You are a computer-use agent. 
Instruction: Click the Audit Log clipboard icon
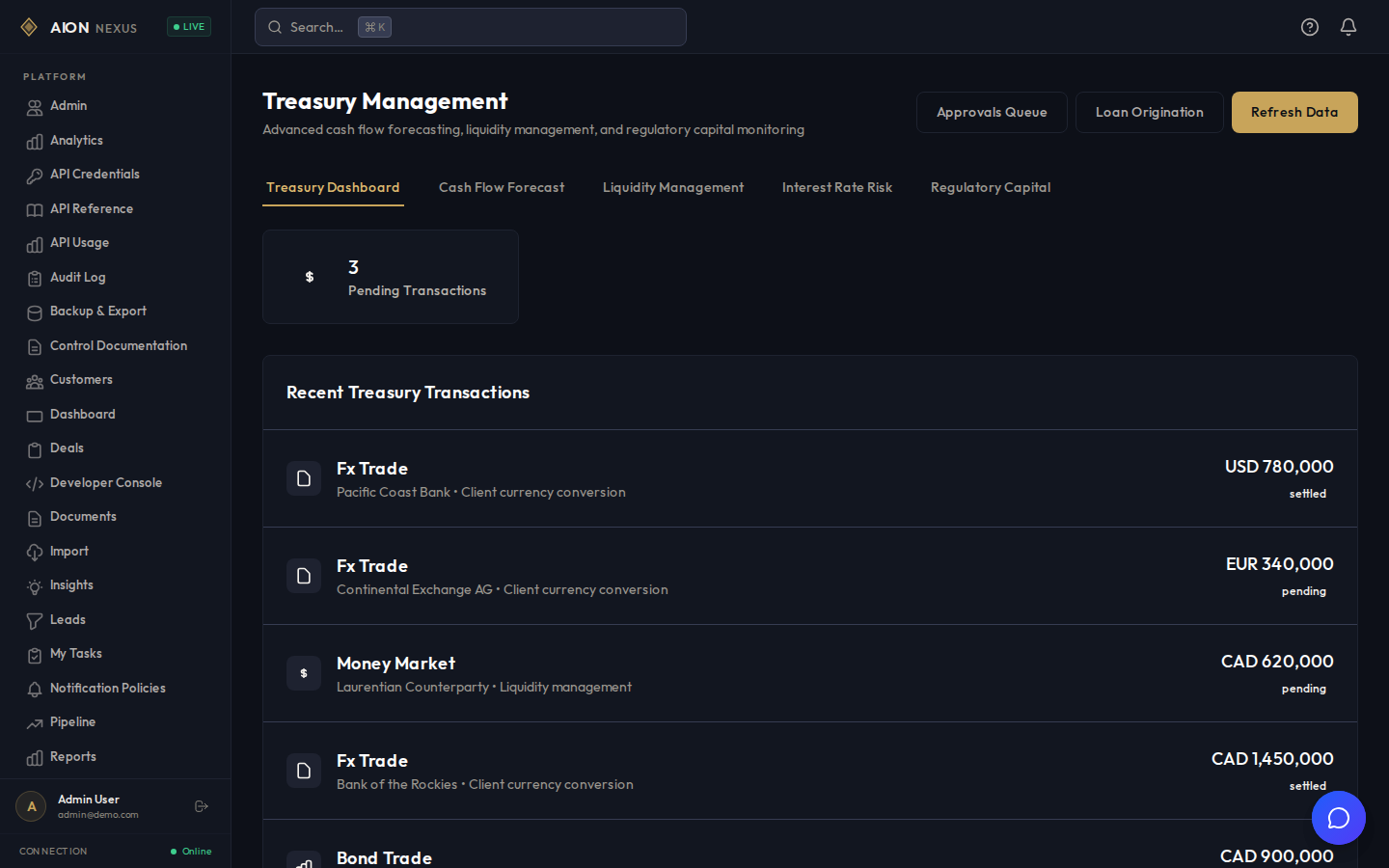tap(35, 279)
